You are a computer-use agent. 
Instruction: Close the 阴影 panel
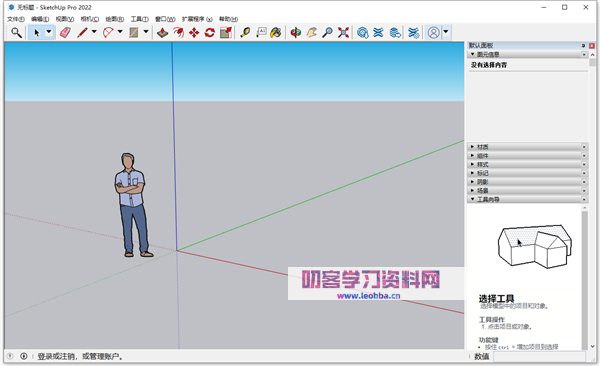tap(584, 182)
